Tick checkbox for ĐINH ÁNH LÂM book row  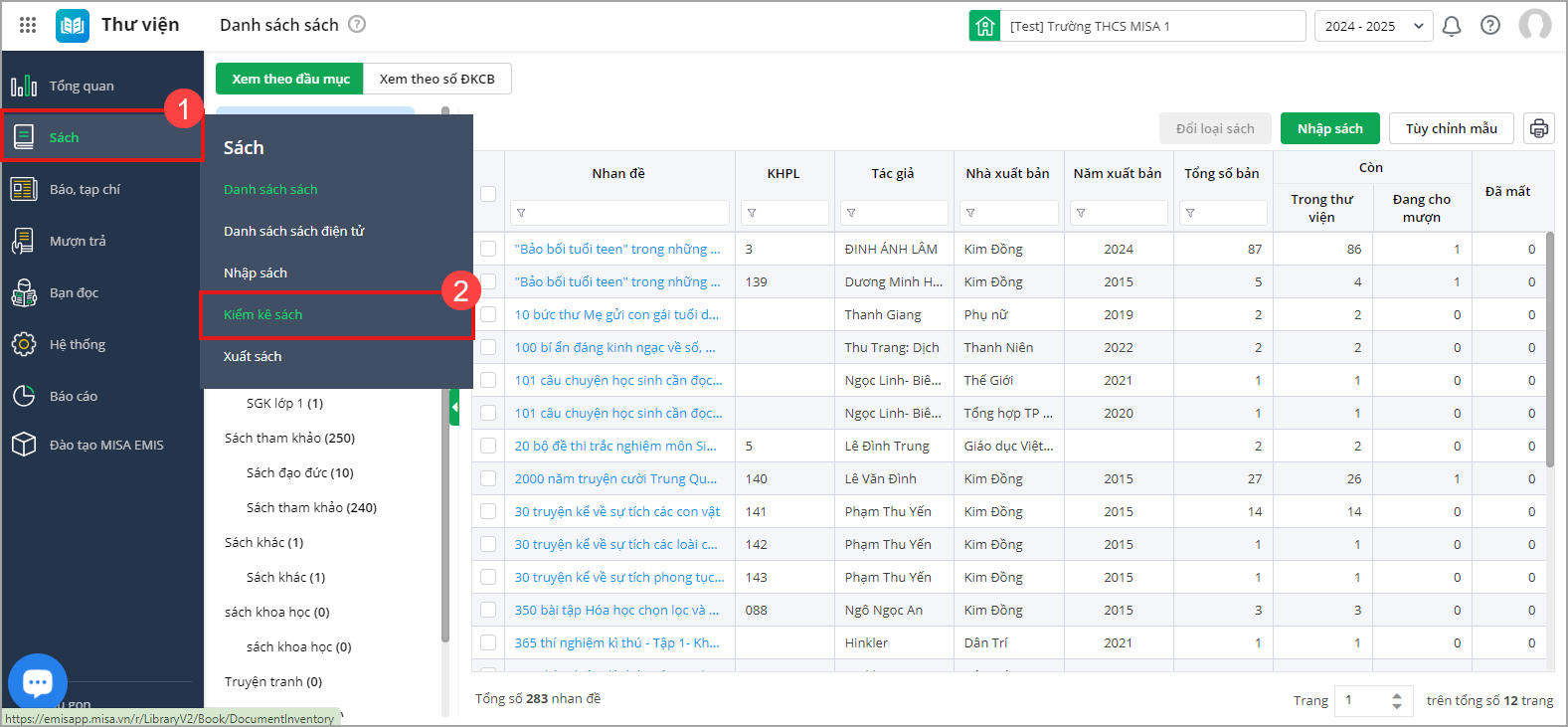tap(488, 249)
